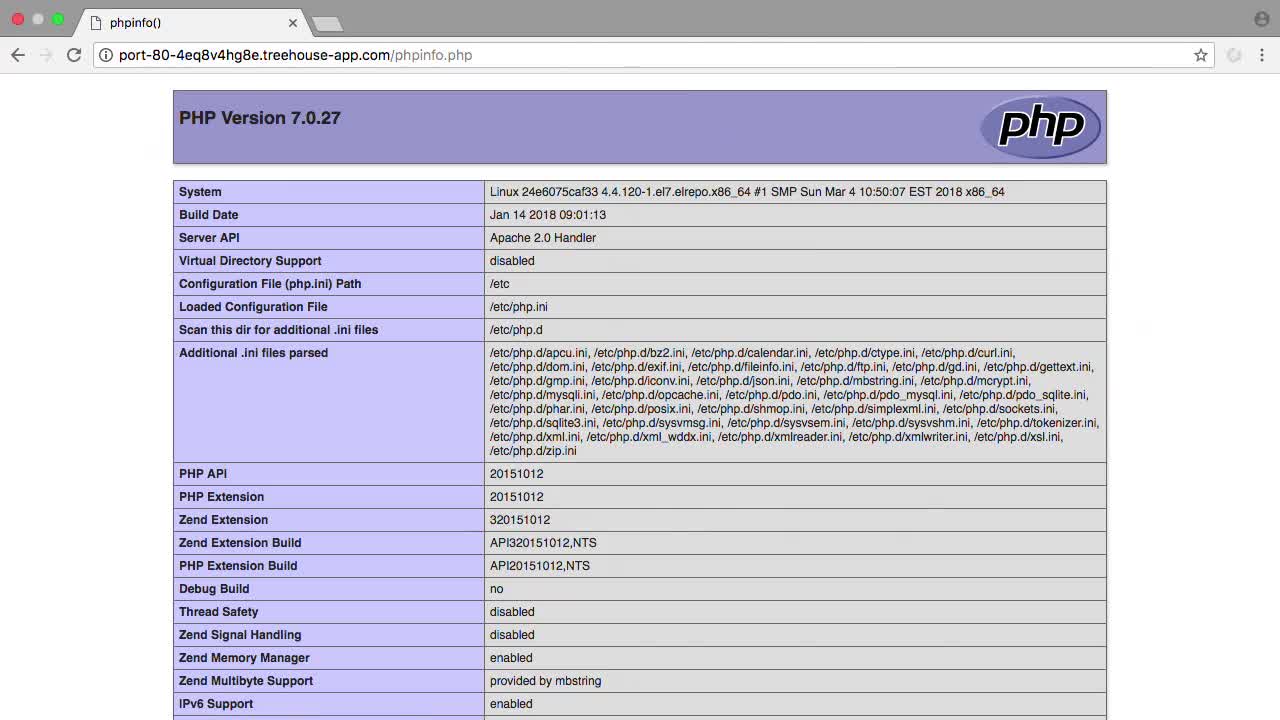This screenshot has width=1280, height=720.
Task: Reload the phpinfo page
Action: coord(74,55)
